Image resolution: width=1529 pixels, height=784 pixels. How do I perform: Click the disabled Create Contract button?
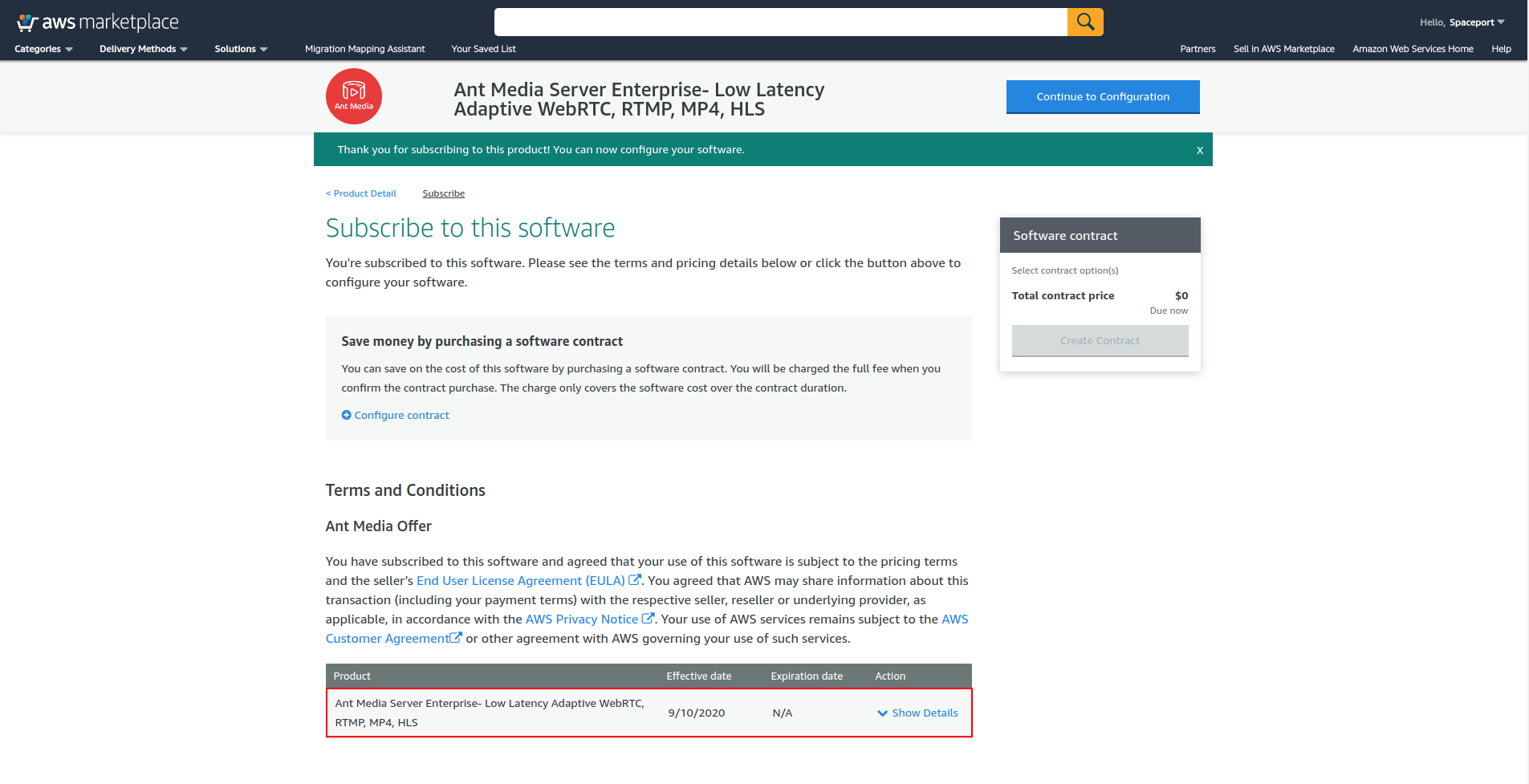1100,341
